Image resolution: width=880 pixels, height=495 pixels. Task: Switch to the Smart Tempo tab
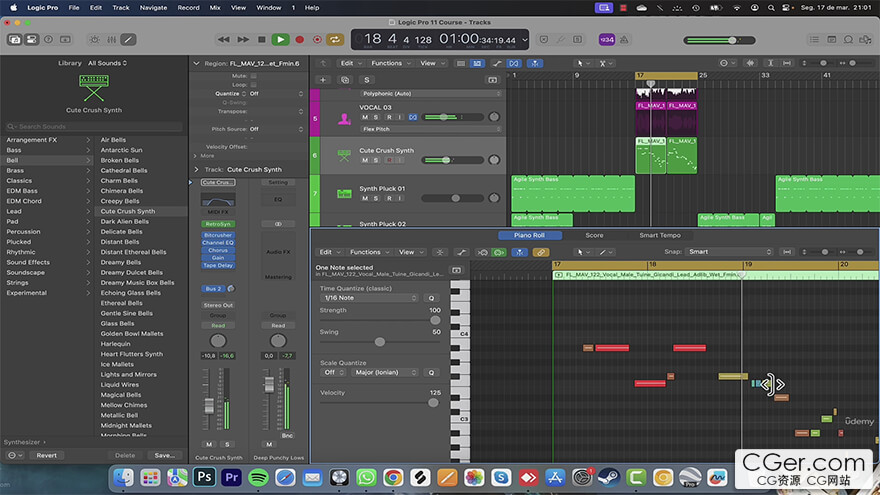coord(660,235)
